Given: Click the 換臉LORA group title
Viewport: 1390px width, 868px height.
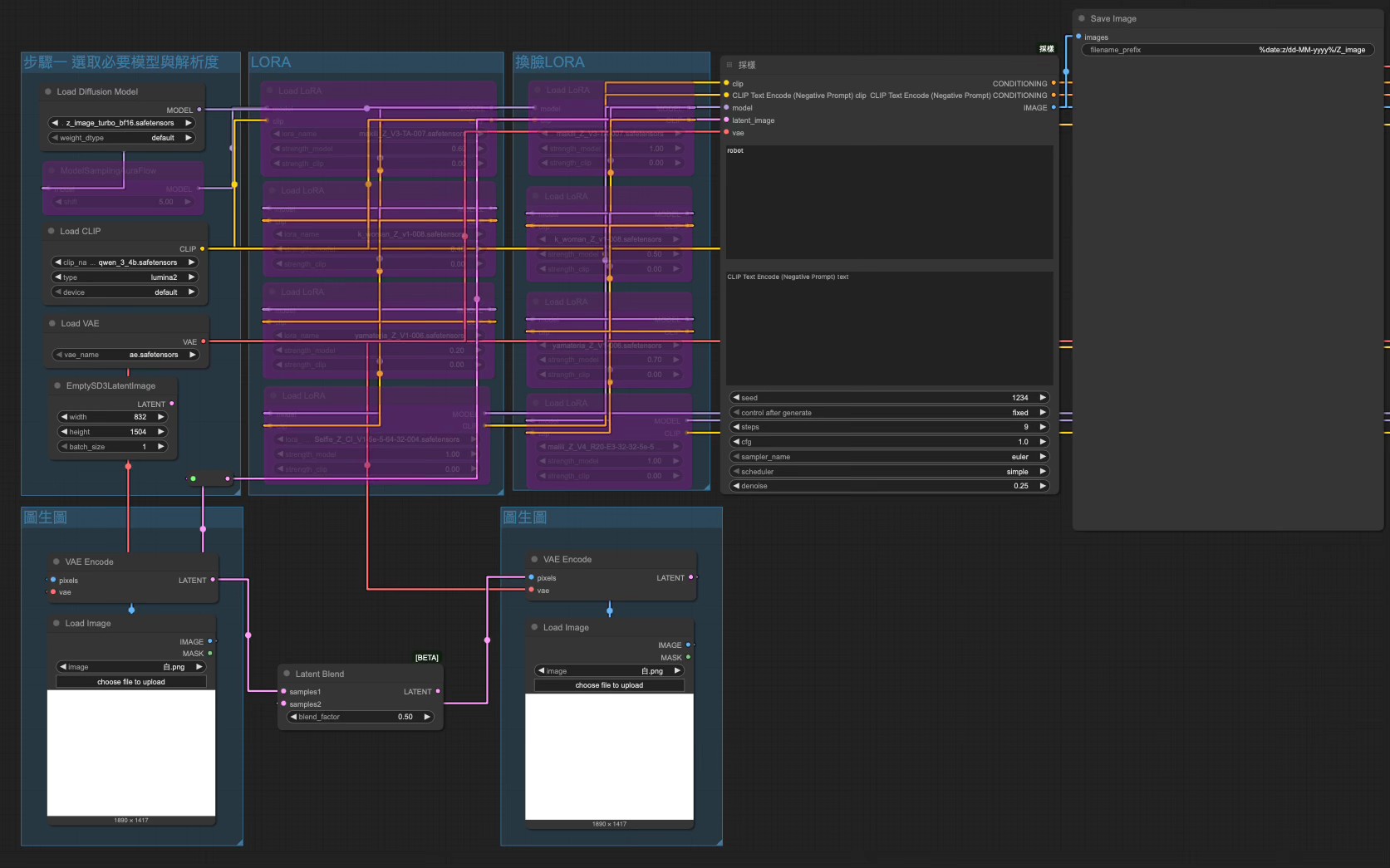Looking at the screenshot, I should 549,62.
